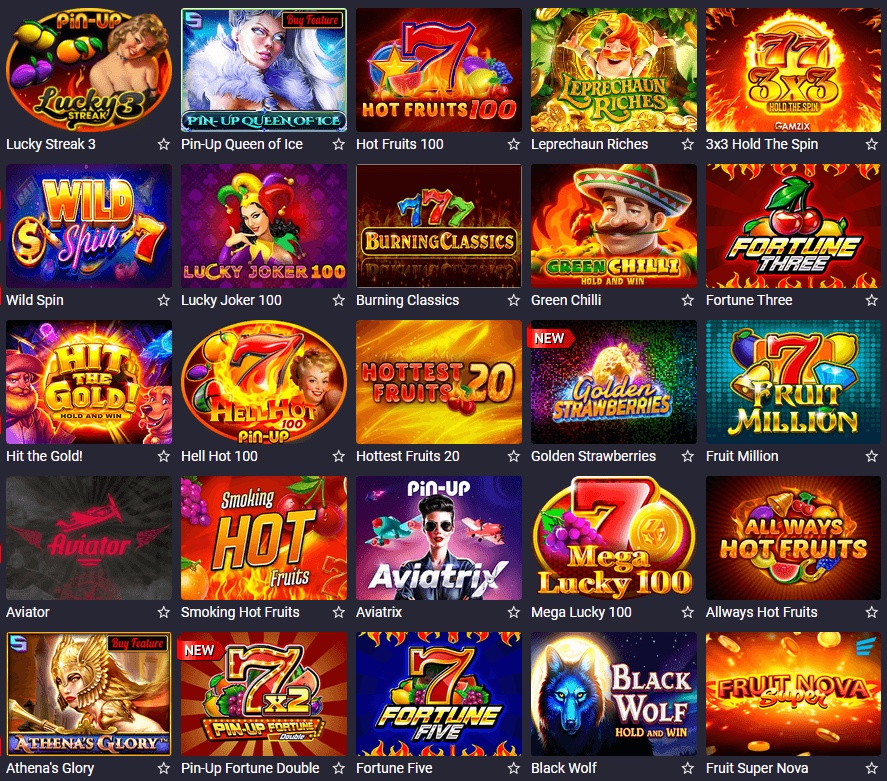Favorite the Lucky Streak 3 game star
Viewport: 887px width, 781px height.
pyautogui.click(x=163, y=144)
